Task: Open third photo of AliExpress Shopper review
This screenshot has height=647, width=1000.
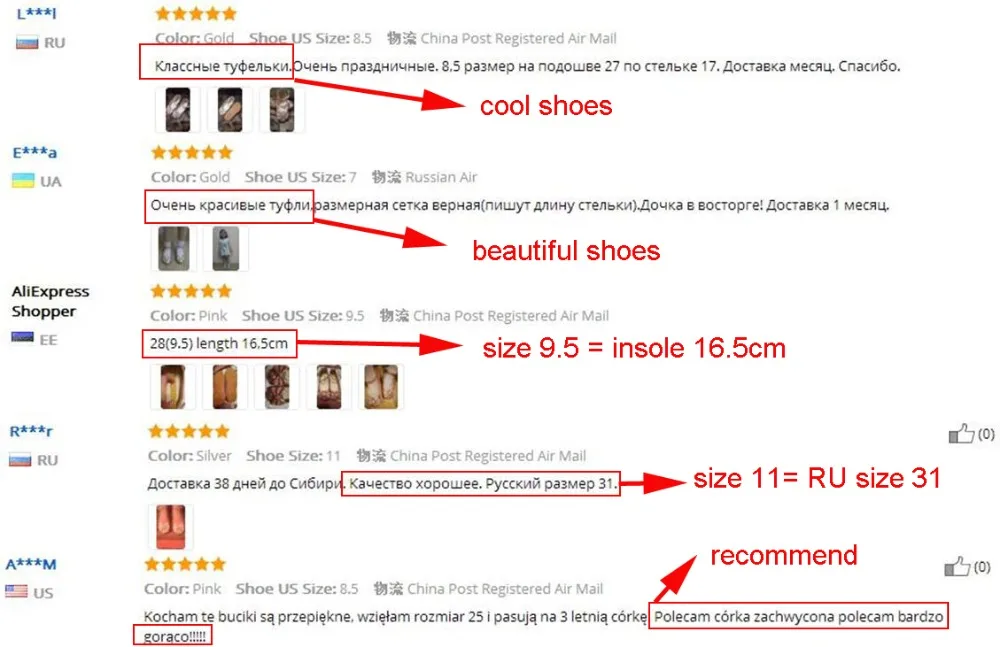Action: (x=277, y=387)
